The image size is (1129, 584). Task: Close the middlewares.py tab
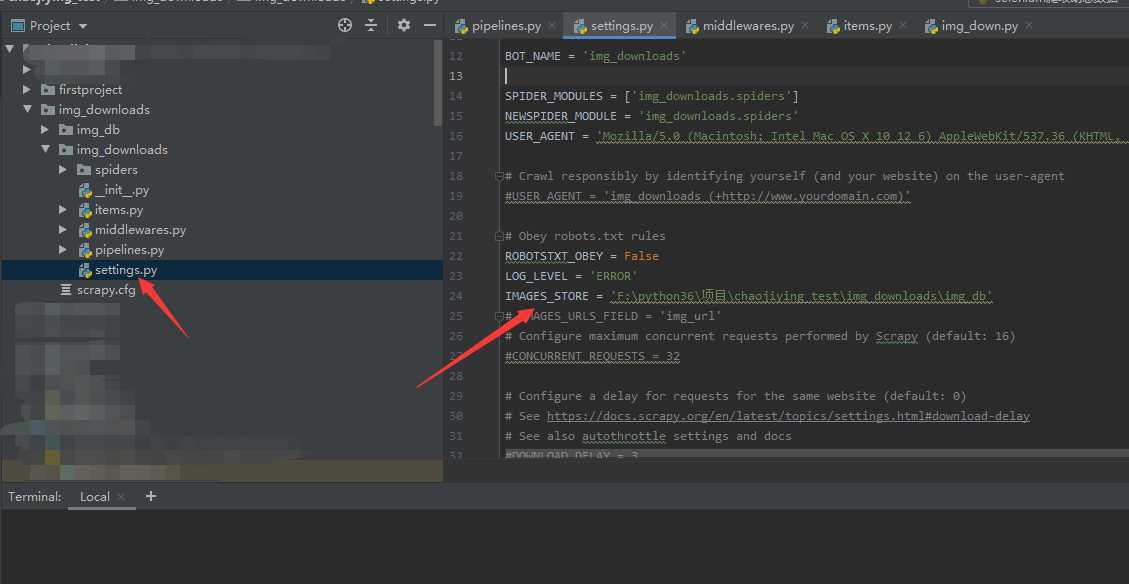805,25
